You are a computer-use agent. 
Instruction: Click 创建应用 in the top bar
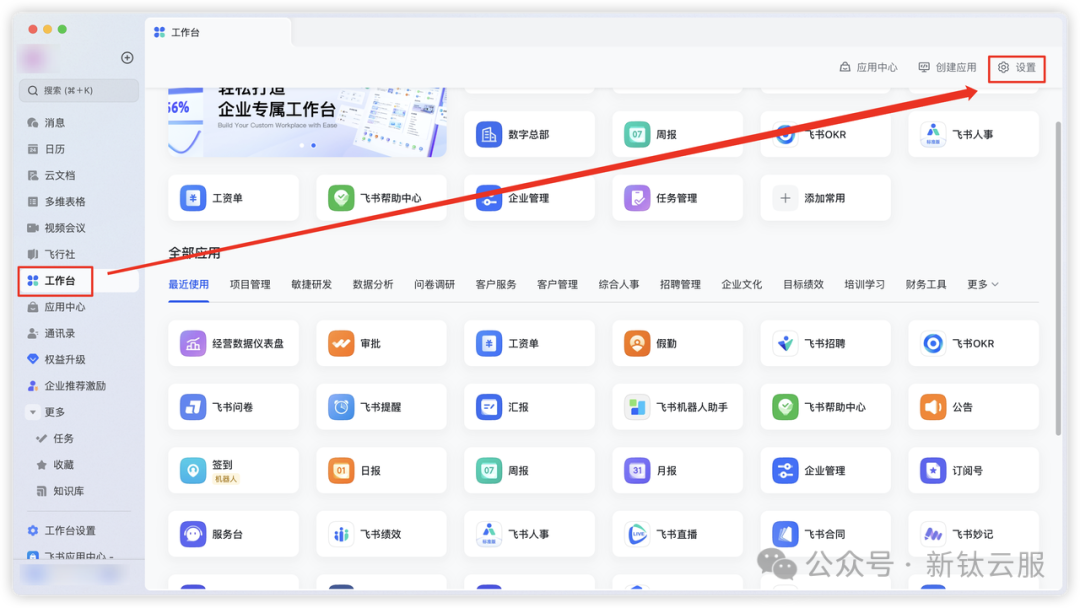tap(948, 67)
